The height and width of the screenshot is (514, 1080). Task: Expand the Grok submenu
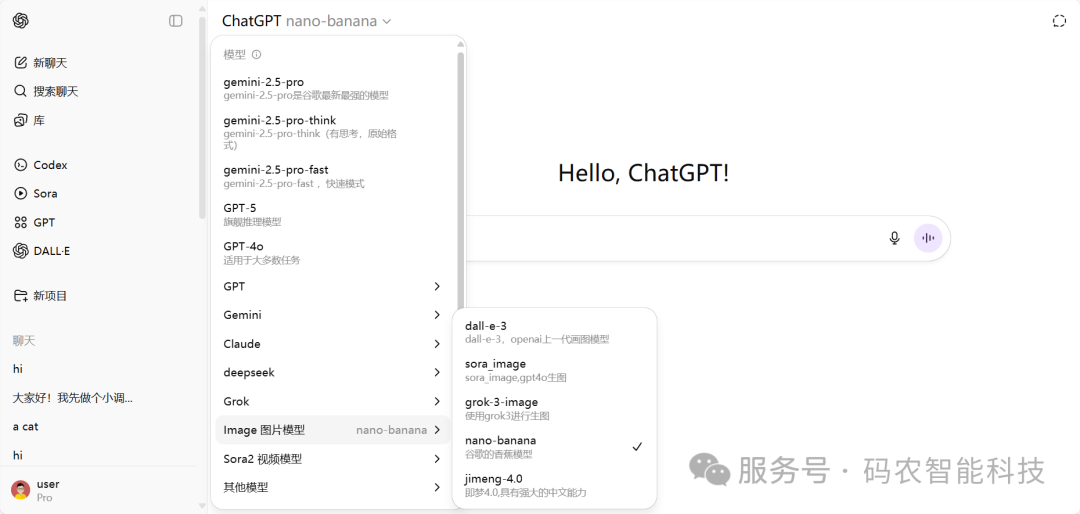click(333, 402)
